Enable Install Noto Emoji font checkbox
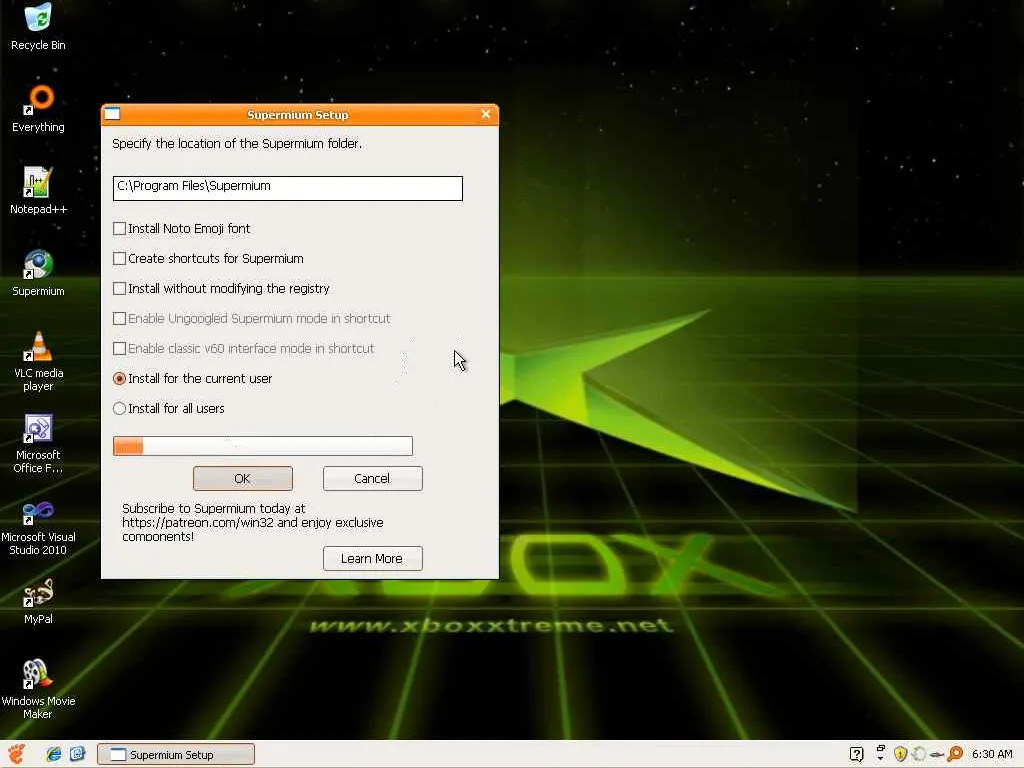 tap(119, 229)
